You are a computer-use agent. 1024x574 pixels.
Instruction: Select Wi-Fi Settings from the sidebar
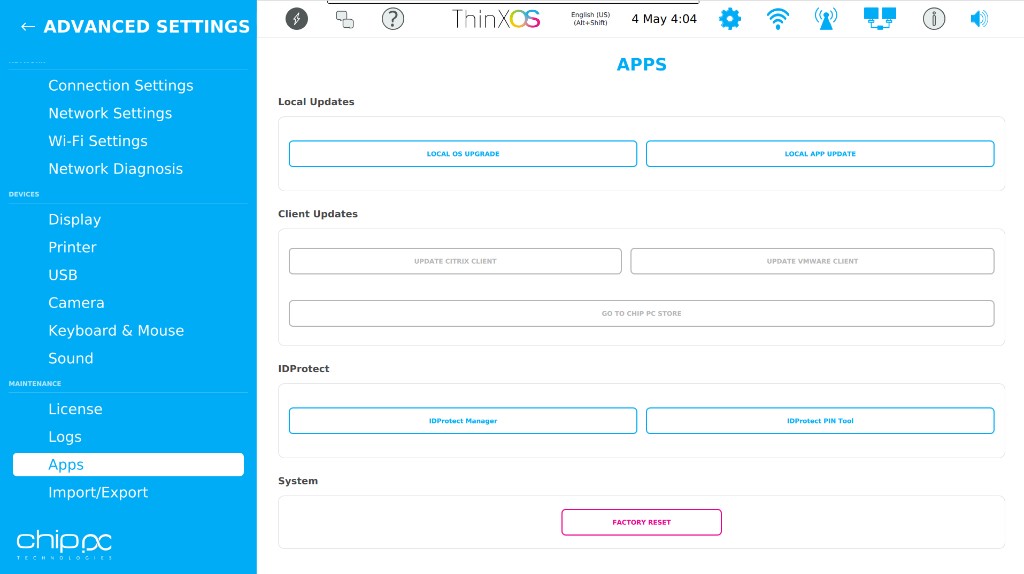click(x=98, y=141)
